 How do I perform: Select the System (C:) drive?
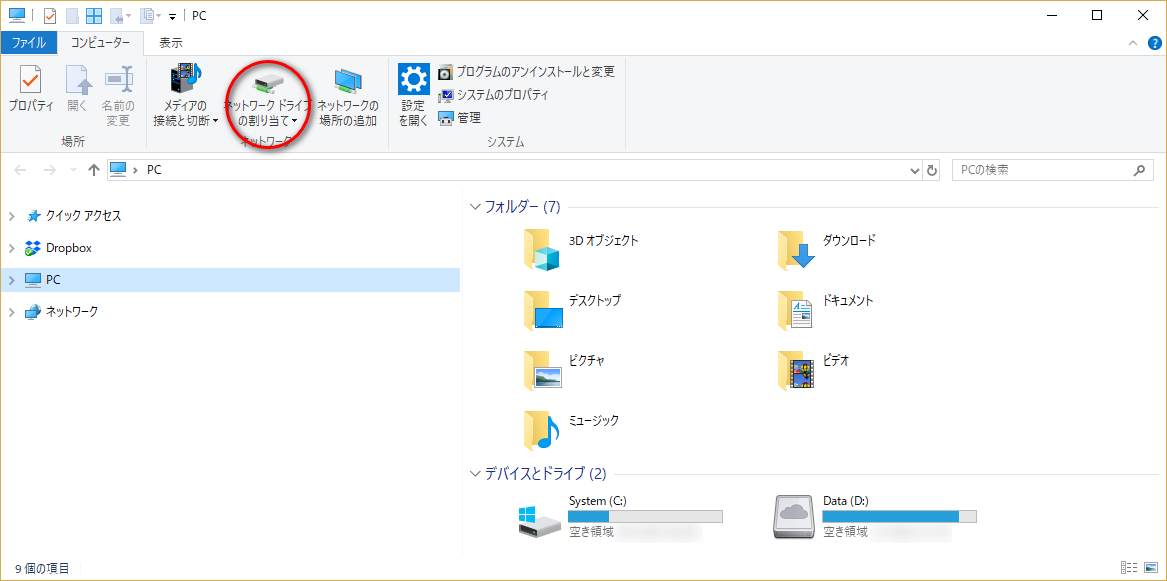point(540,518)
